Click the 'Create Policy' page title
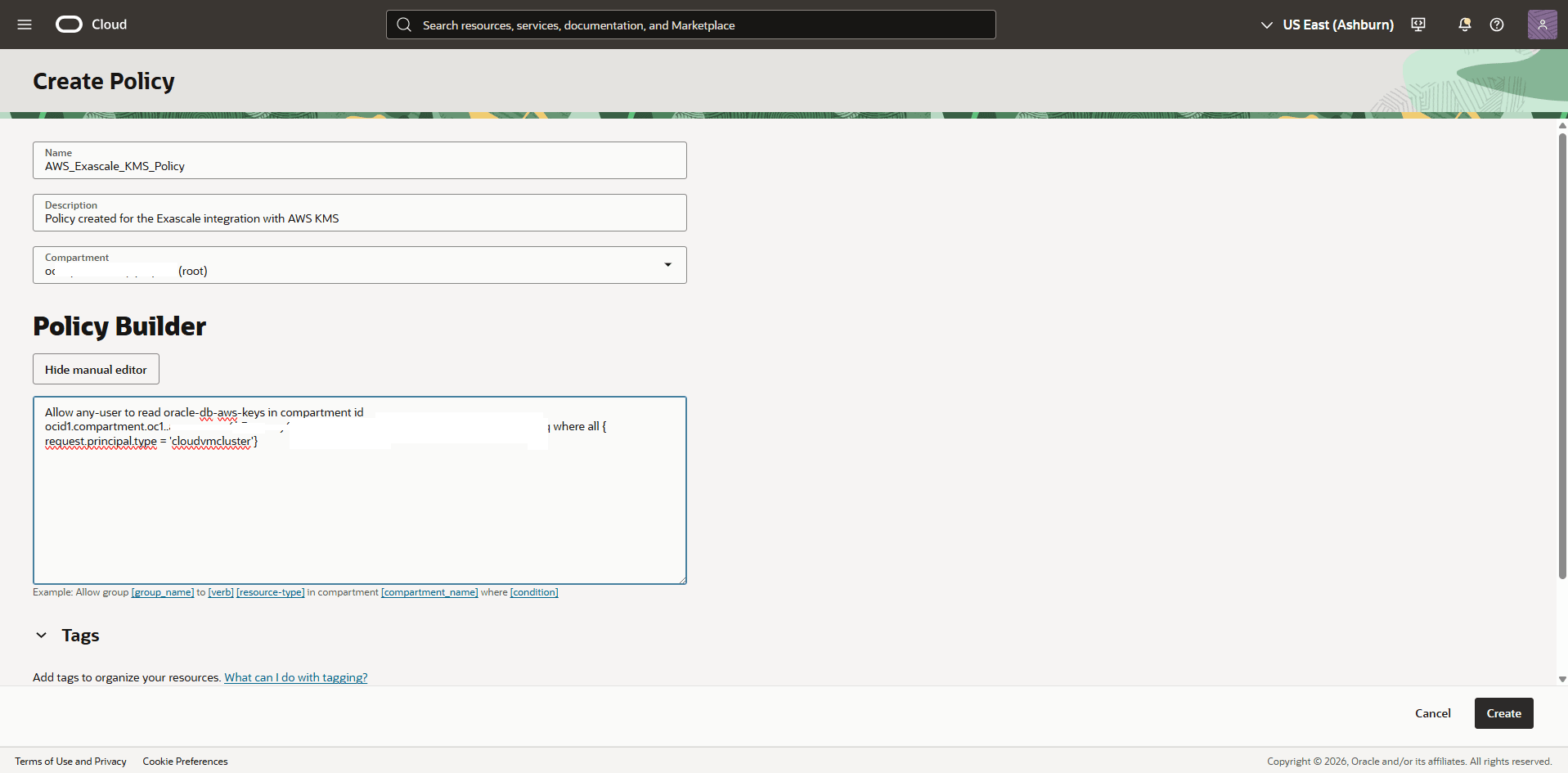Viewport: 1568px width, 773px height. click(104, 81)
